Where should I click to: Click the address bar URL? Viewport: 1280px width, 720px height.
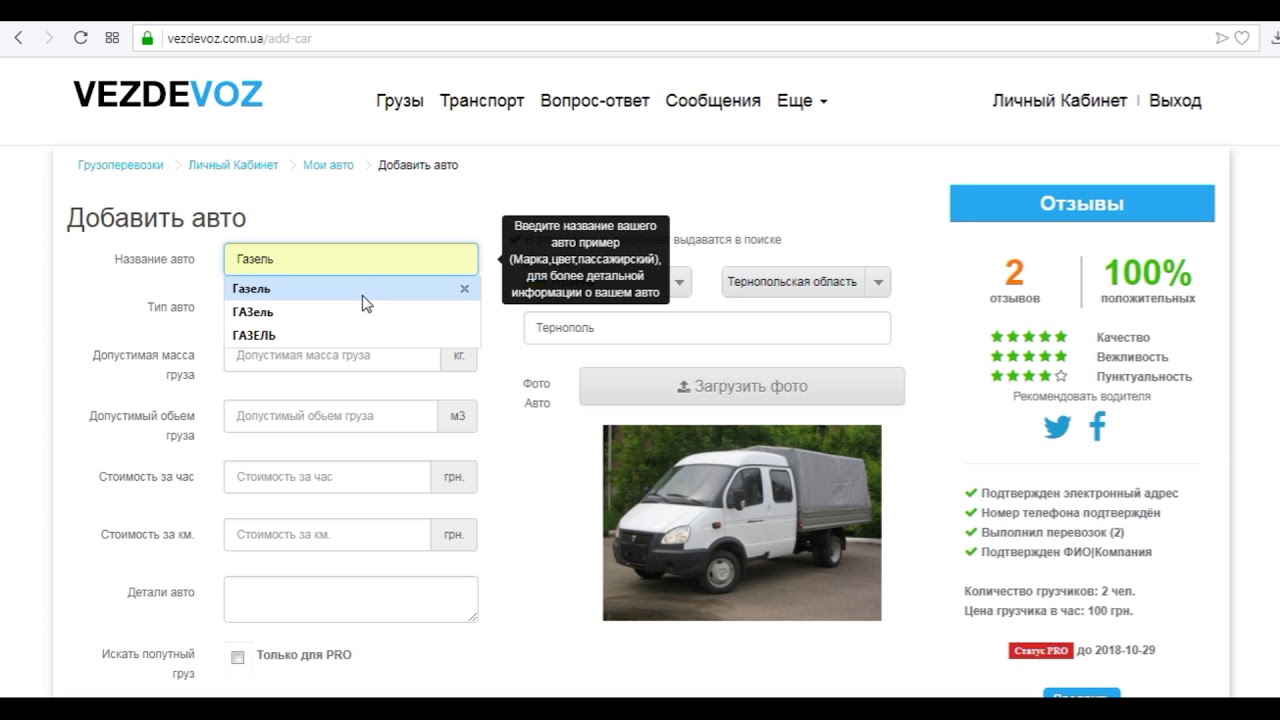(240, 38)
